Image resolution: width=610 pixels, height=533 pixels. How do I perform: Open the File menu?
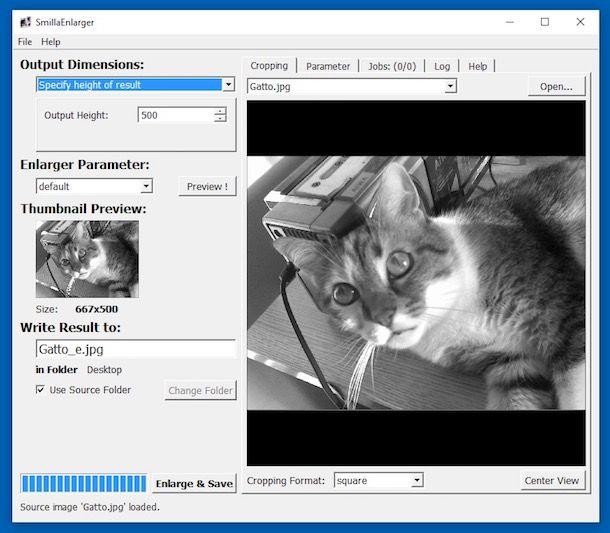(x=25, y=42)
